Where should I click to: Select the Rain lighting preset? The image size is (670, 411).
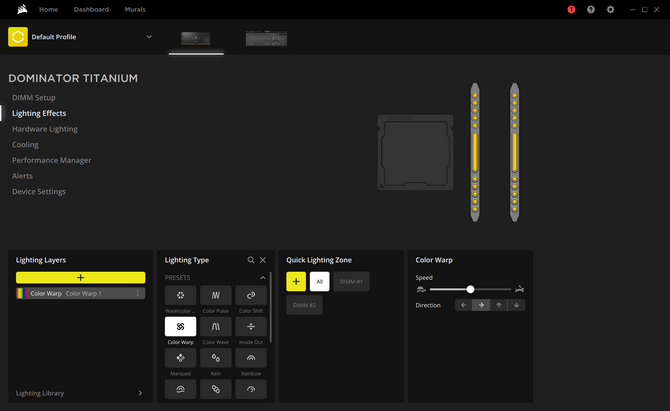point(216,358)
